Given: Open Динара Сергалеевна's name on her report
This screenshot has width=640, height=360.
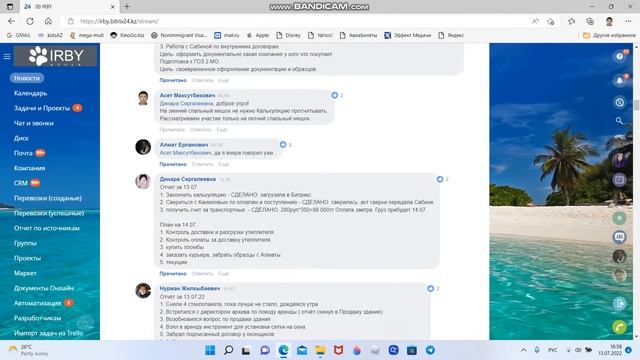Looking at the screenshot, I should pos(188,179).
